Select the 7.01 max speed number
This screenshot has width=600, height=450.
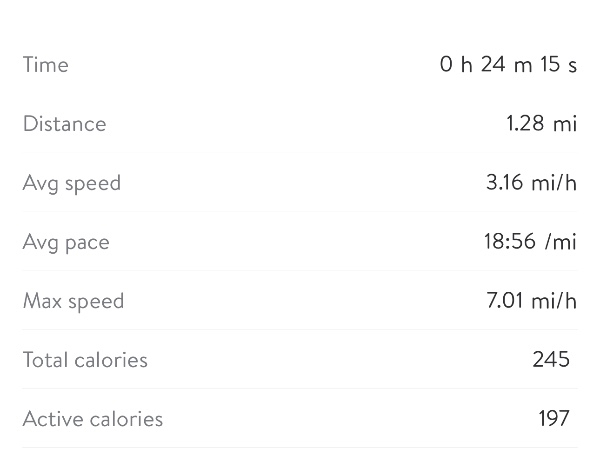coord(506,301)
